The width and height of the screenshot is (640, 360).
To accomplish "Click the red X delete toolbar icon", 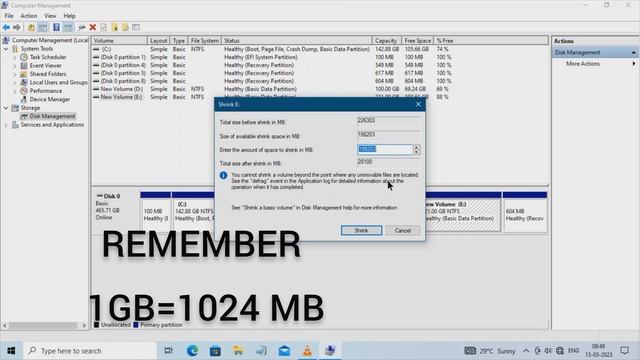I will point(93,27).
